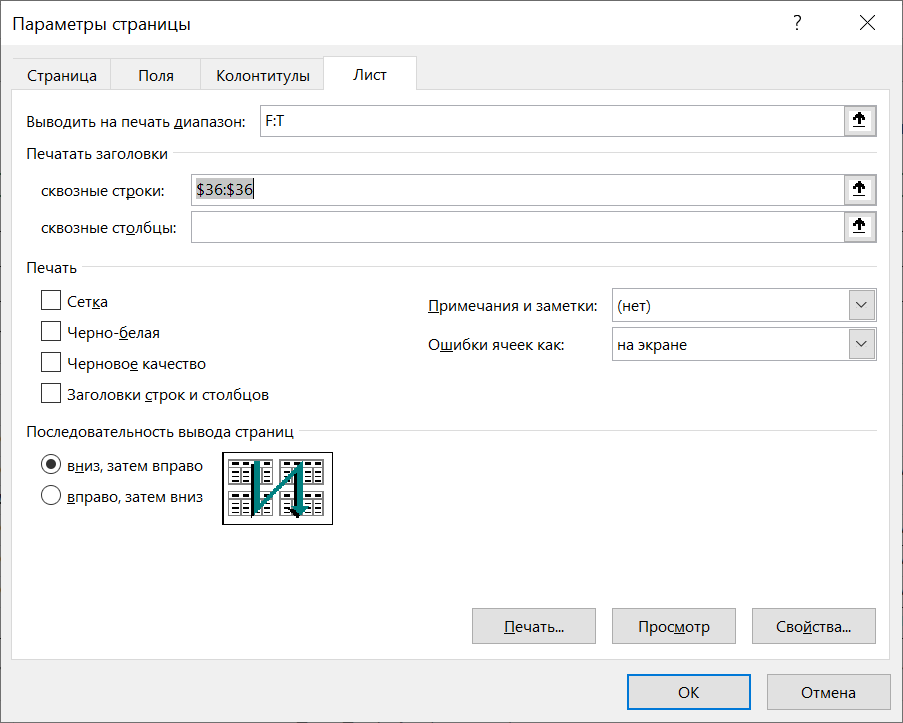This screenshot has width=903, height=723.
Task: Click the empty сквозные столбцы field
Action: (x=517, y=227)
